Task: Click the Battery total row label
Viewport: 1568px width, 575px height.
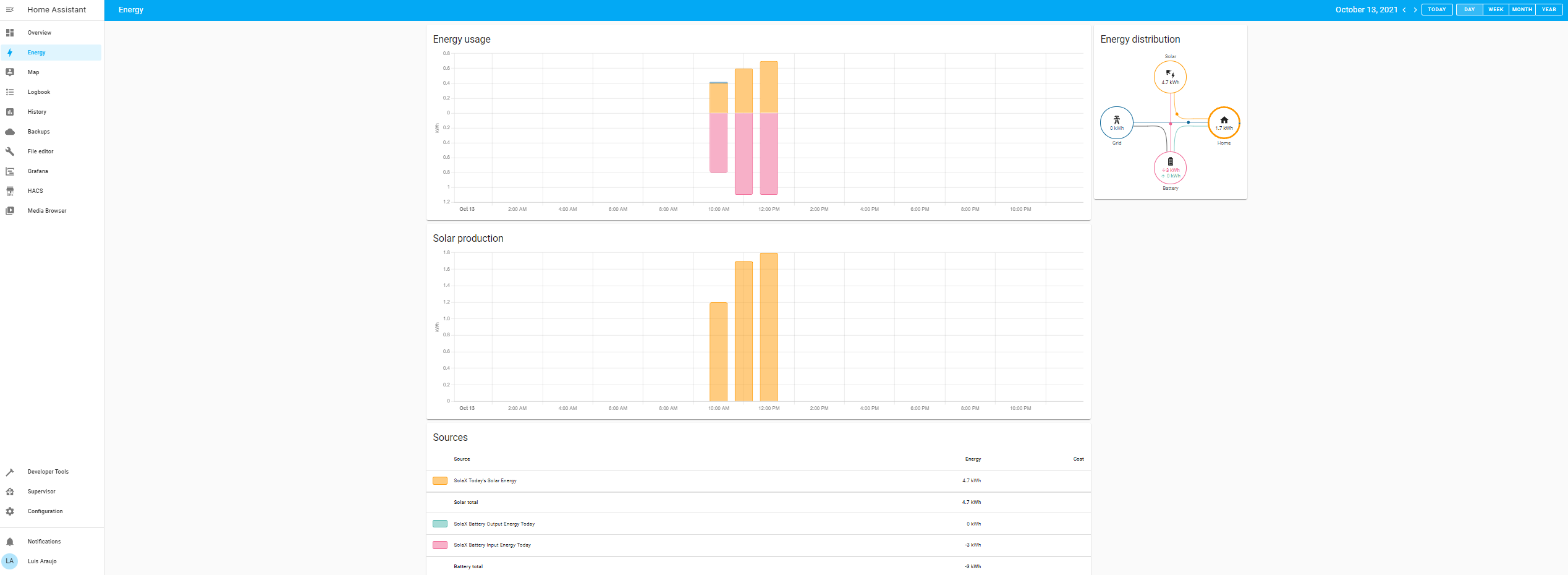Action: (x=468, y=566)
